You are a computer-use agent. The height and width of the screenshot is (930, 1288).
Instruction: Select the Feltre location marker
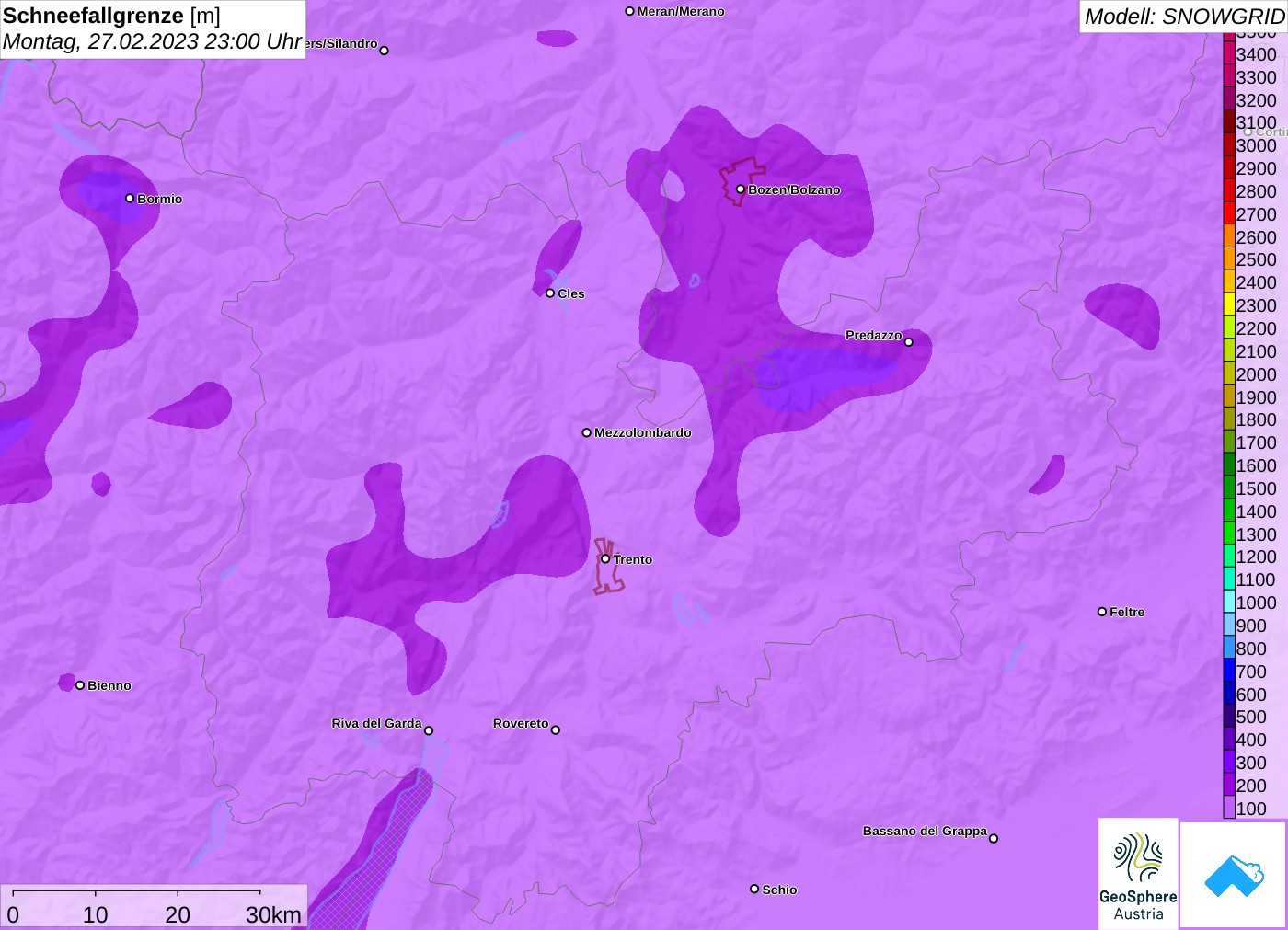pyautogui.click(x=1102, y=611)
